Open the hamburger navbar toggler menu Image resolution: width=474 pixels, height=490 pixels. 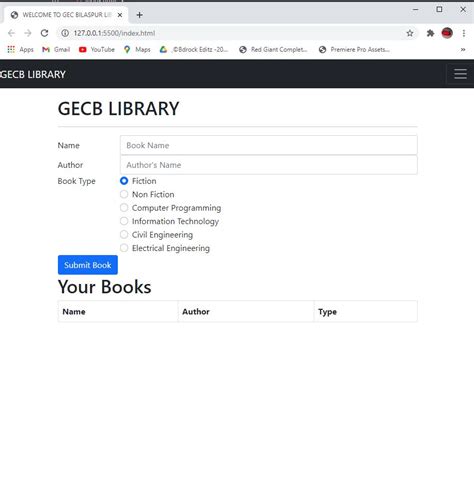(460, 74)
